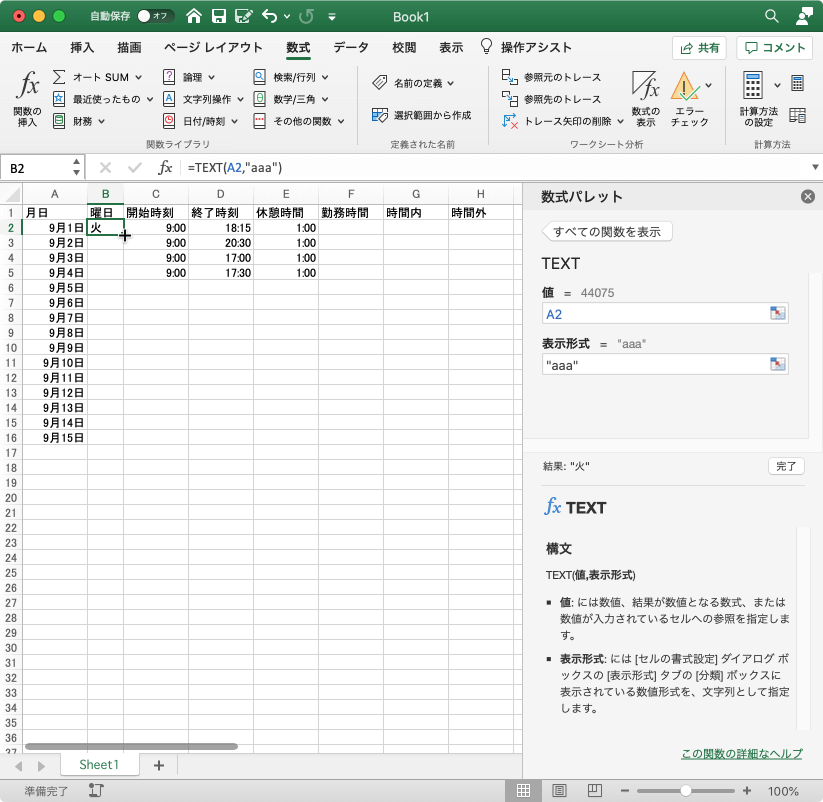Open この関数の詳細なヘルプ link
823x802 pixels.
(x=742, y=754)
